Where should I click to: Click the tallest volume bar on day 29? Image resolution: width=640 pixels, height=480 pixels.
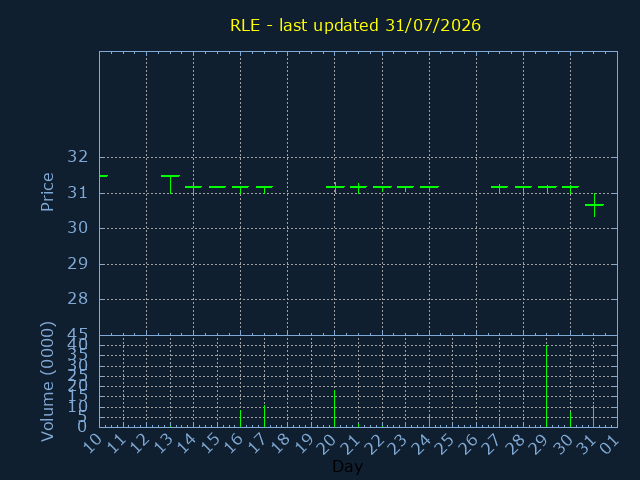[x=547, y=386]
